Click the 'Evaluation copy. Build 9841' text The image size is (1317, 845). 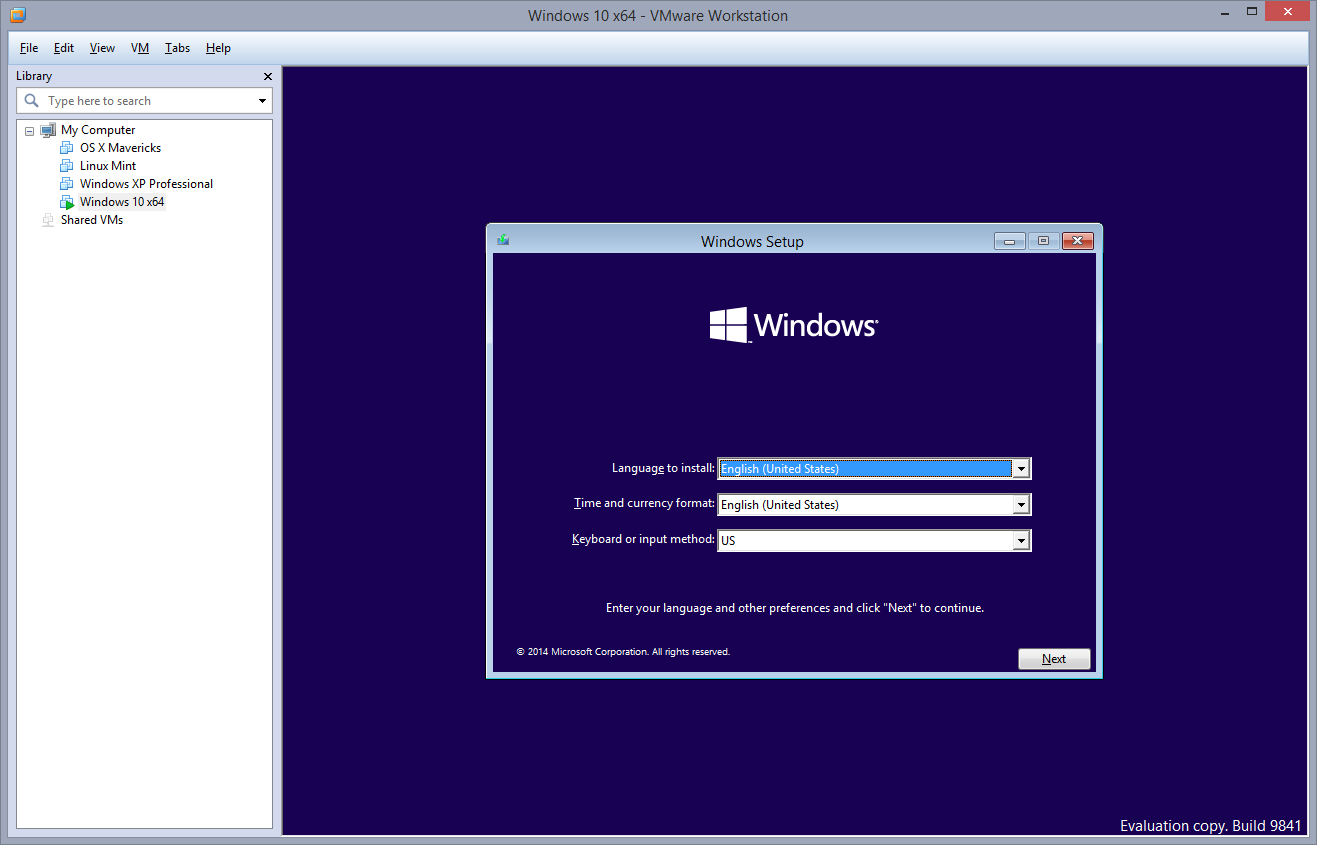[1211, 826]
